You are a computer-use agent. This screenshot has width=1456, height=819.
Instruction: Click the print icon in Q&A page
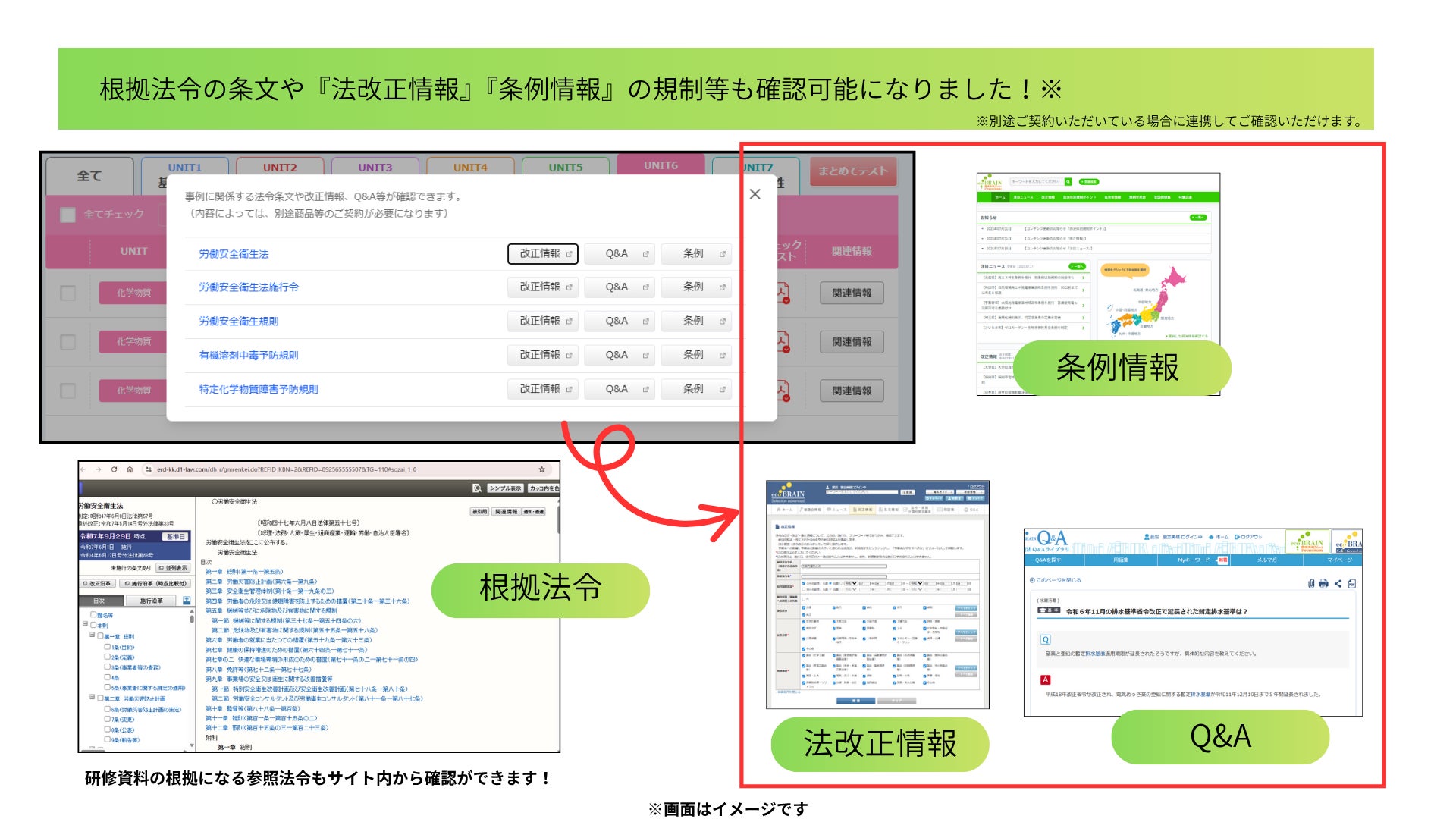point(1323,583)
